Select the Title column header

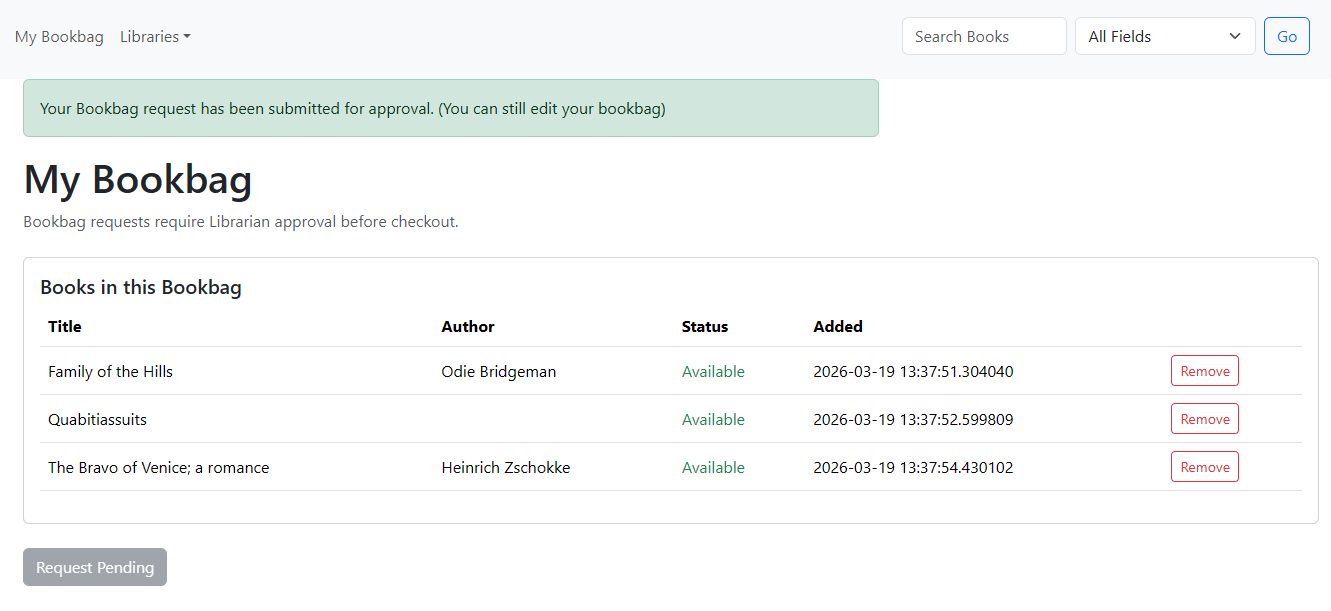62,326
